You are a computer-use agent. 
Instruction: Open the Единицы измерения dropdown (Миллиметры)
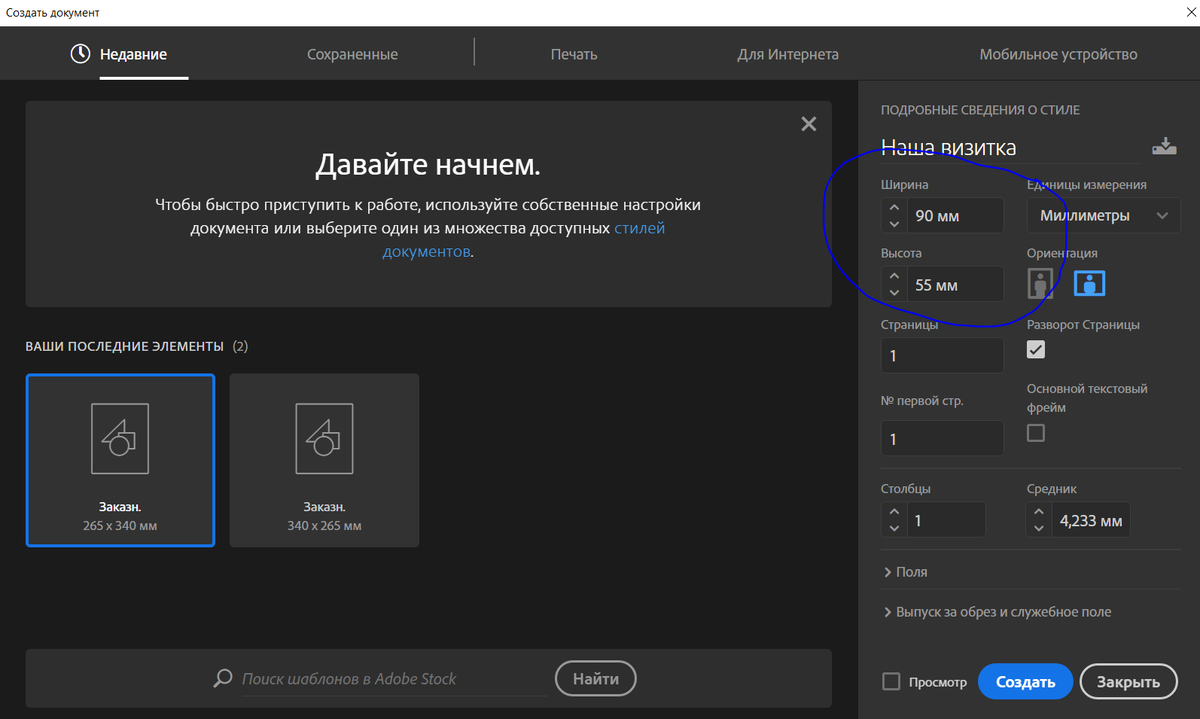coord(1103,215)
